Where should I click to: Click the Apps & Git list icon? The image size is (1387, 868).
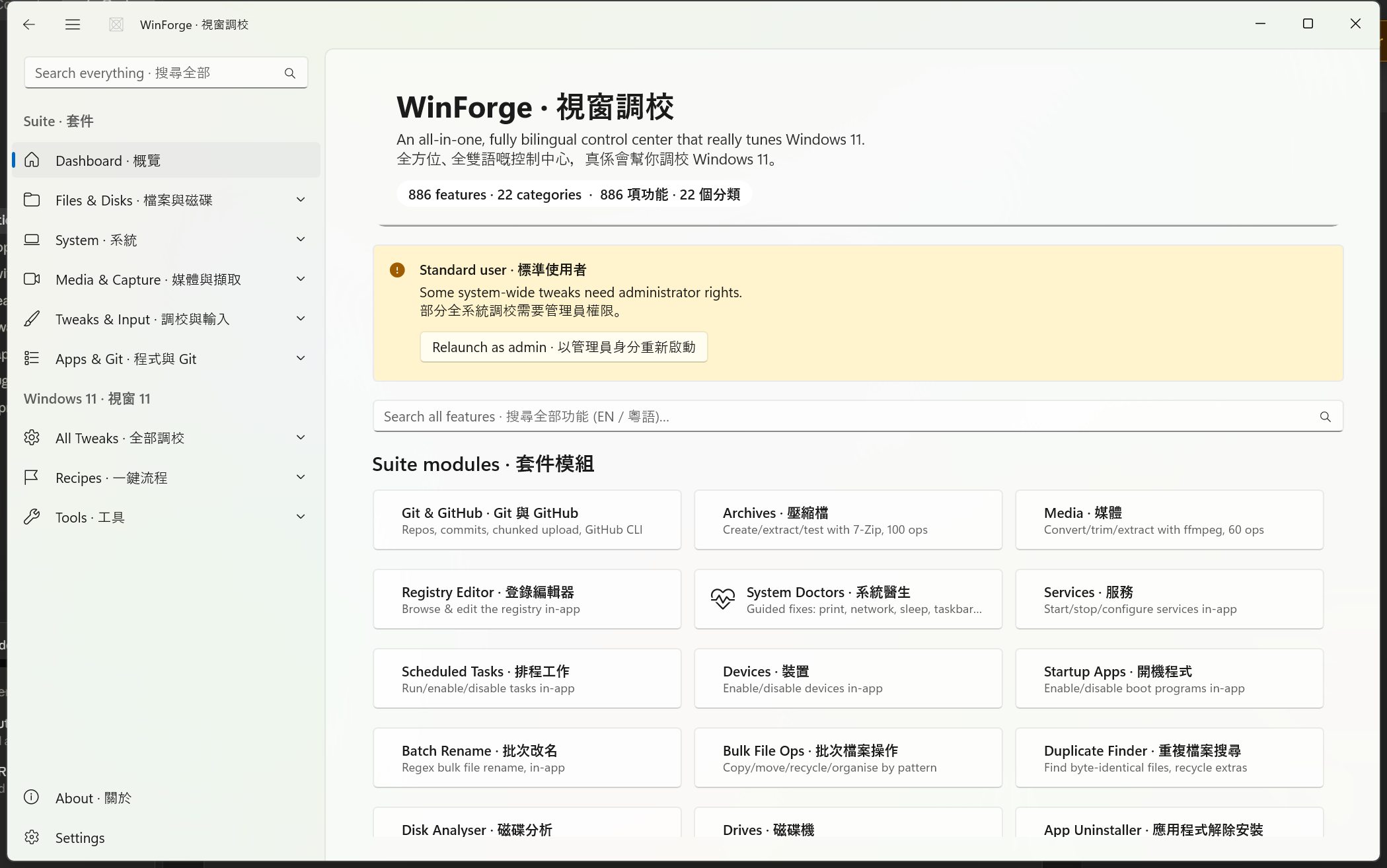coord(32,359)
